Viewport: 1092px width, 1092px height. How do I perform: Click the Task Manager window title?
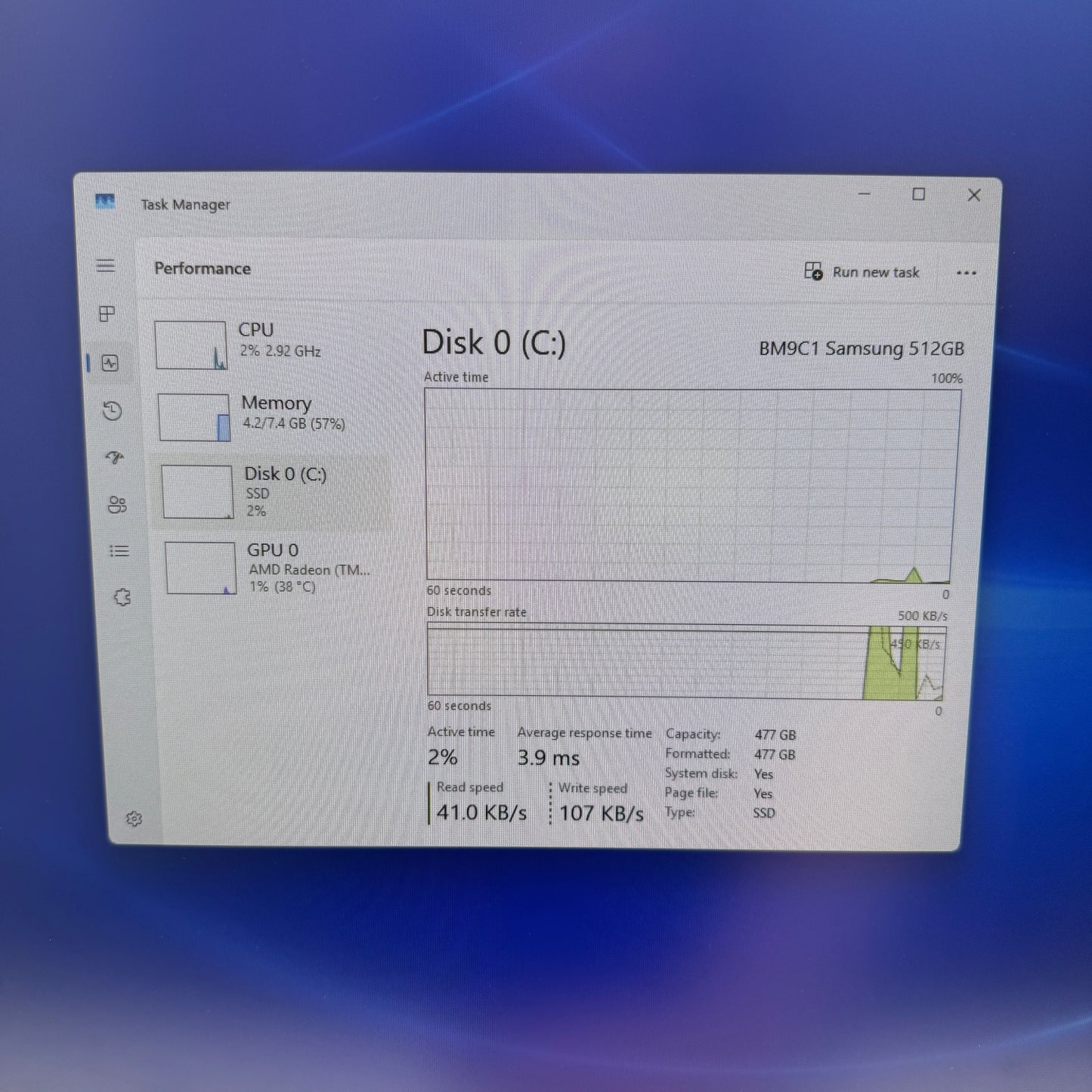(x=185, y=204)
